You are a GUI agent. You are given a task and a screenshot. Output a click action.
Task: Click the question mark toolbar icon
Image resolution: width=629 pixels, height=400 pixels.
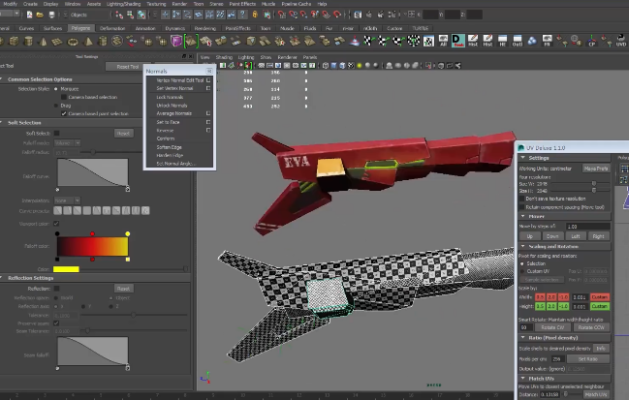[242, 15]
